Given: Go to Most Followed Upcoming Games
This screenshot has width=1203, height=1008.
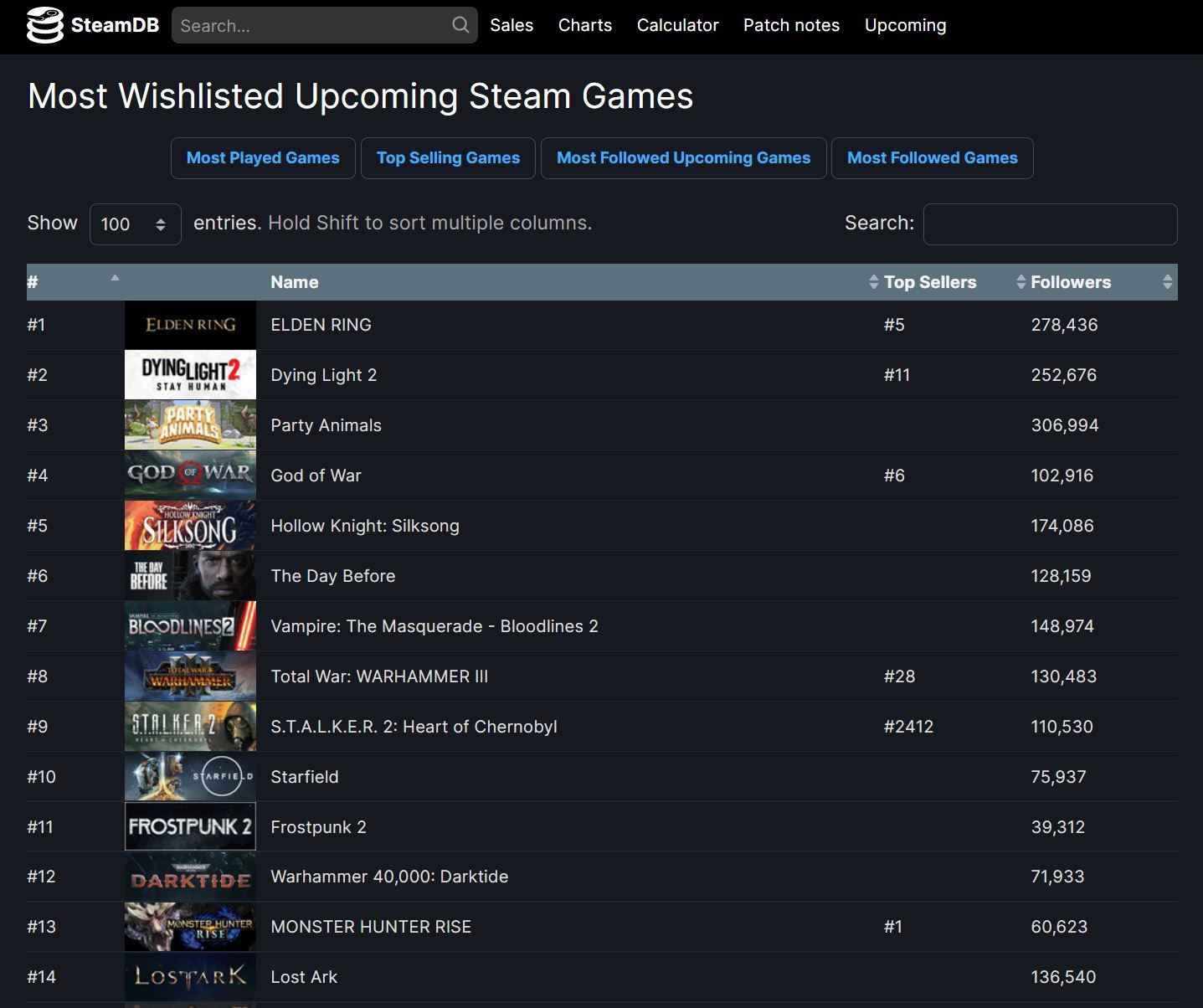Looking at the screenshot, I should click(684, 158).
